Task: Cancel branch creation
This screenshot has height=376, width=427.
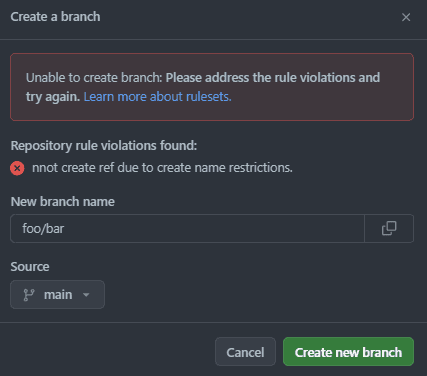Action: pyautogui.click(x=245, y=352)
